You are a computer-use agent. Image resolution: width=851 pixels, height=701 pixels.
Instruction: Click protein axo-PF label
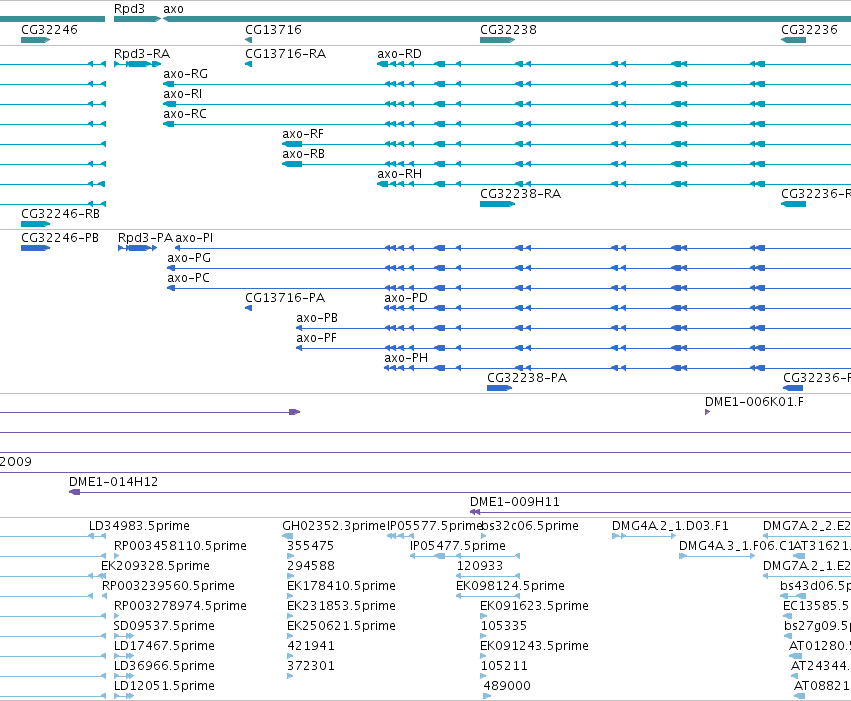[x=316, y=339]
